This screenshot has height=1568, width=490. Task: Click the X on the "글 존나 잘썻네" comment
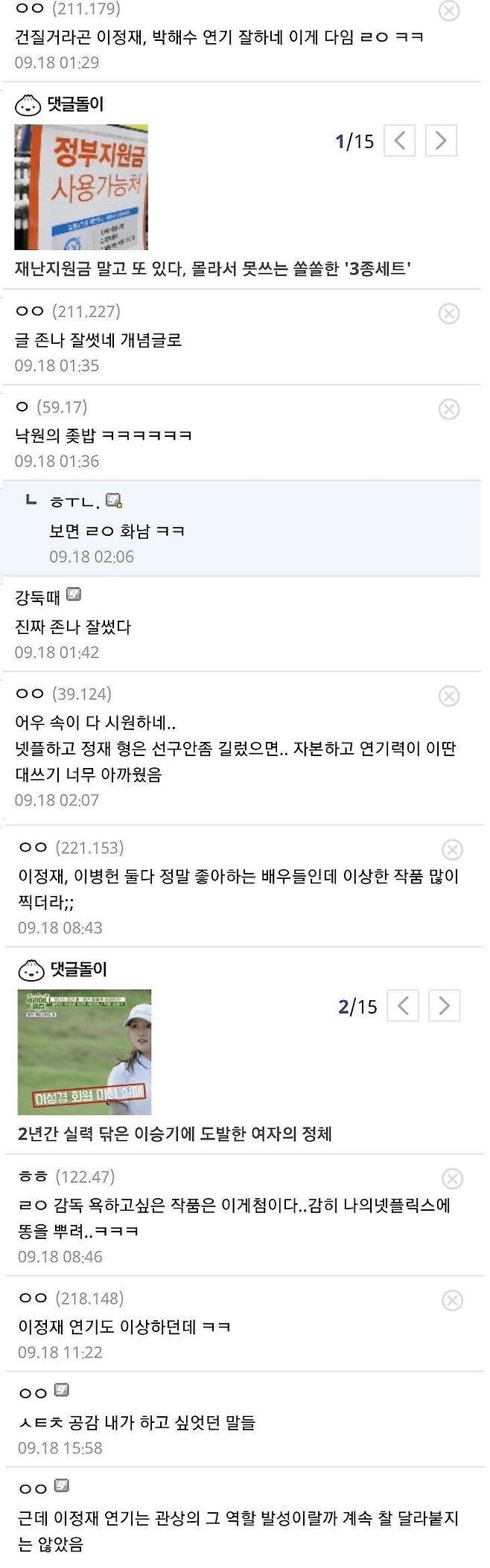[450, 313]
